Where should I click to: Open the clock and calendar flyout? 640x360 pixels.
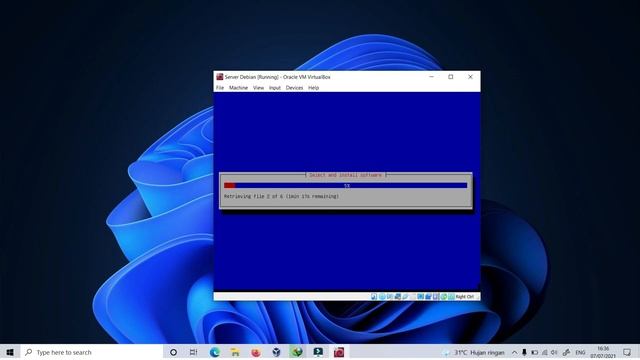(603, 352)
